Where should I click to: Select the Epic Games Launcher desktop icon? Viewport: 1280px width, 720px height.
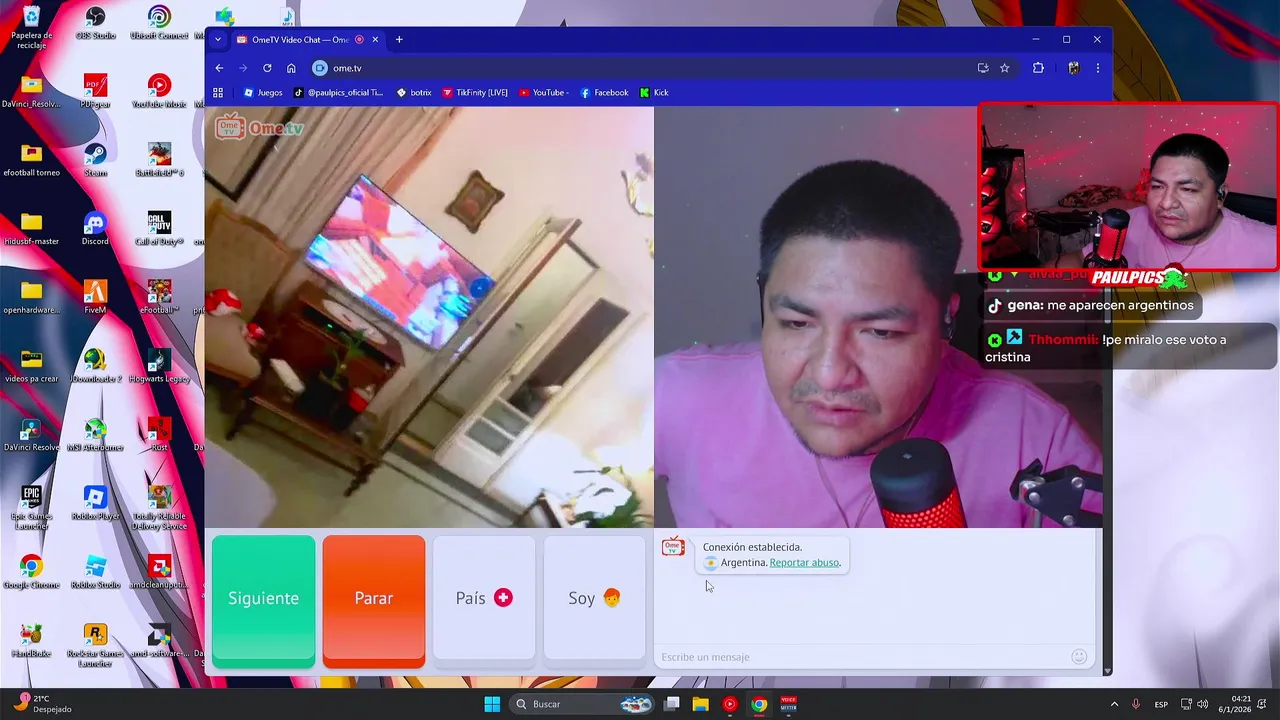(x=31, y=508)
